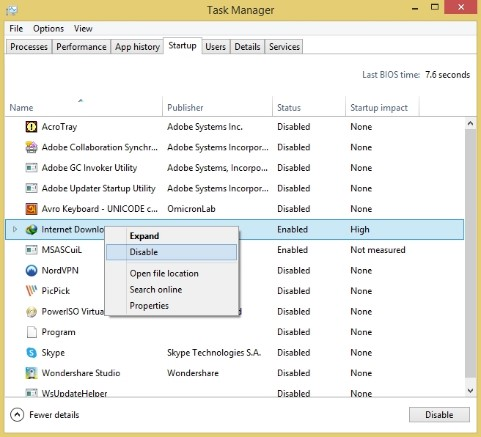This screenshot has width=481, height=437.
Task: Click the High startup impact value
Action: coord(360,230)
